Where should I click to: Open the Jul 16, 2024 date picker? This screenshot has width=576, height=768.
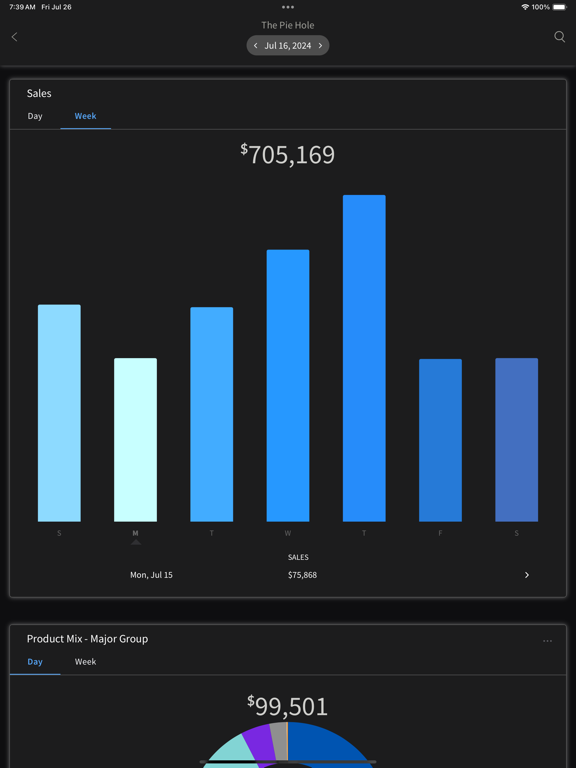click(x=288, y=46)
